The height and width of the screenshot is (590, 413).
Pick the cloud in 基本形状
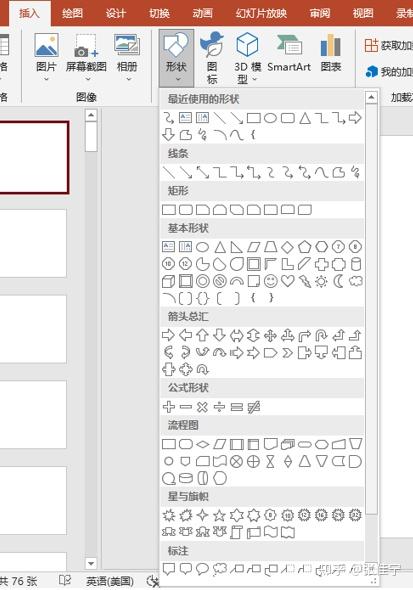pos(355,281)
